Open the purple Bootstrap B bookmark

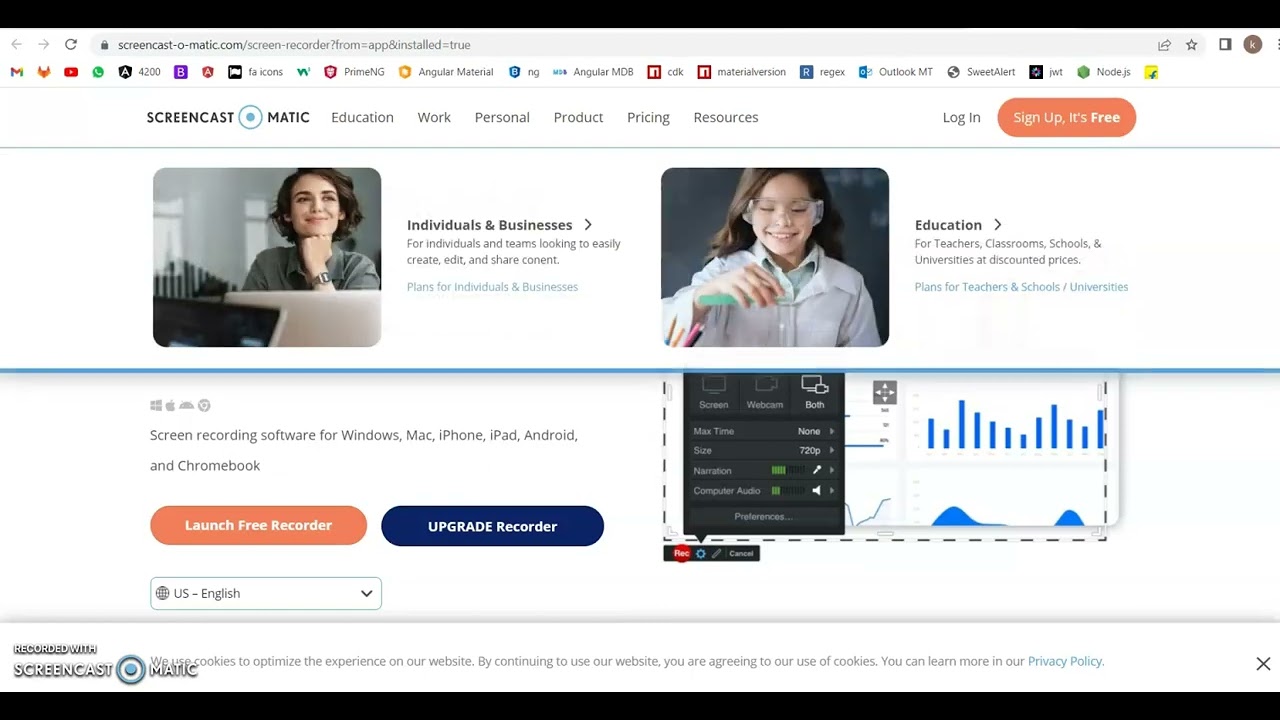pyautogui.click(x=181, y=72)
